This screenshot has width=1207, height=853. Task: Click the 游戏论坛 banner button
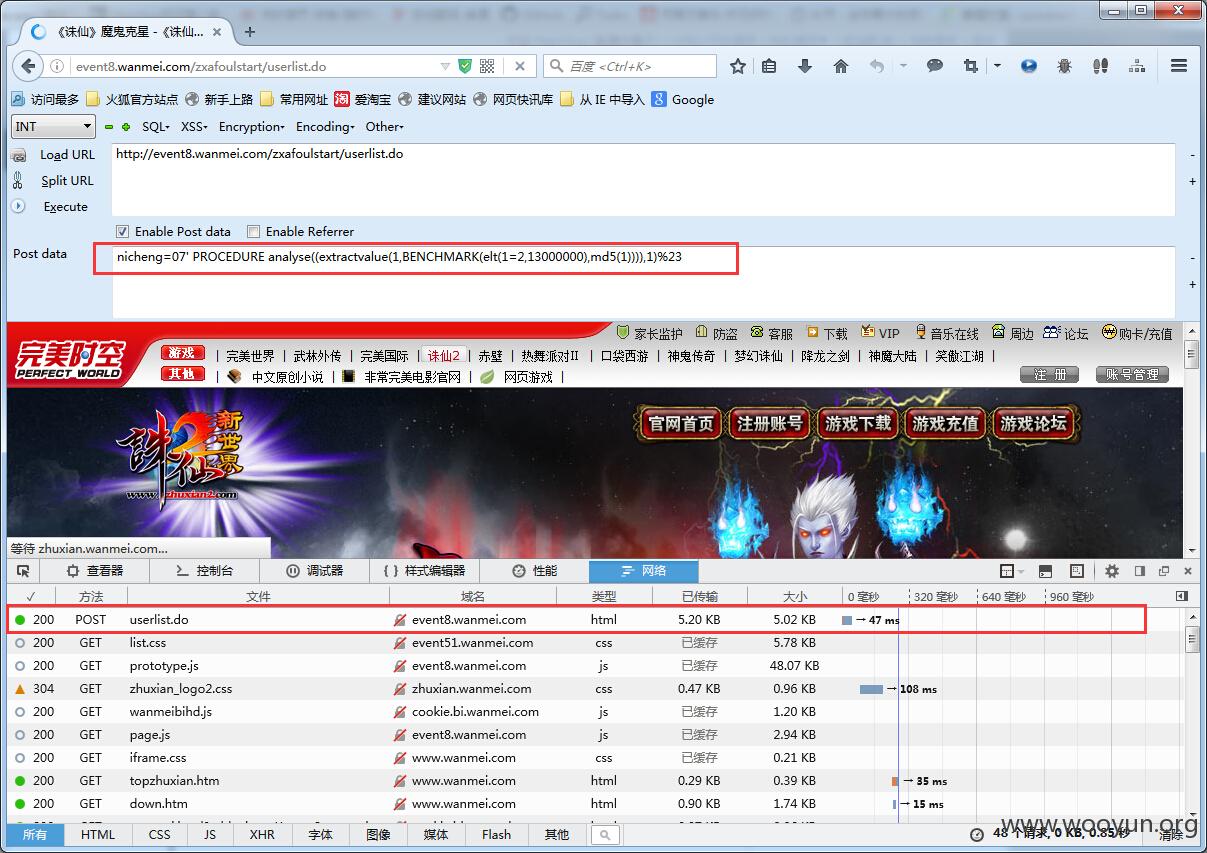pos(1033,423)
